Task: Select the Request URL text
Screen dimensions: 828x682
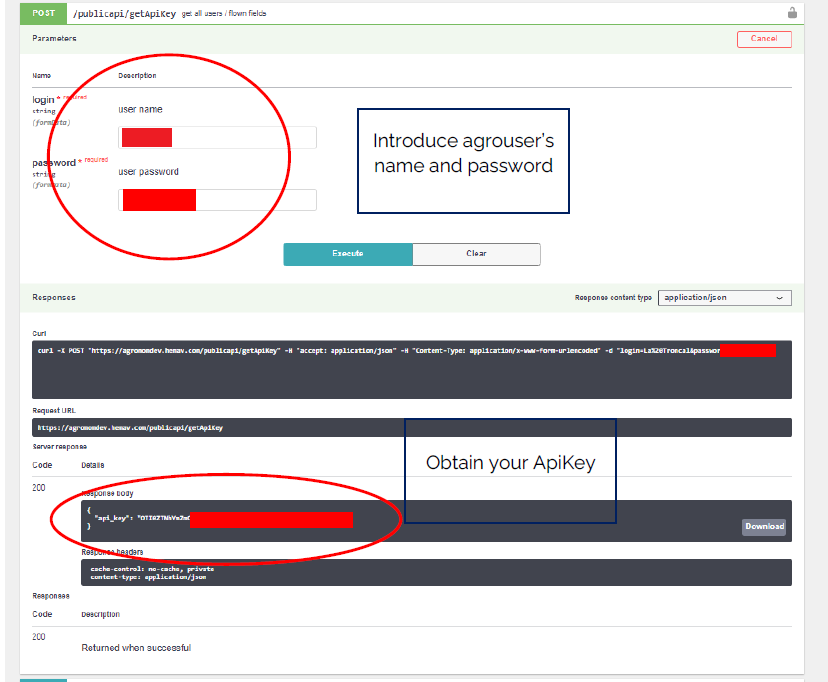Action: [130, 428]
